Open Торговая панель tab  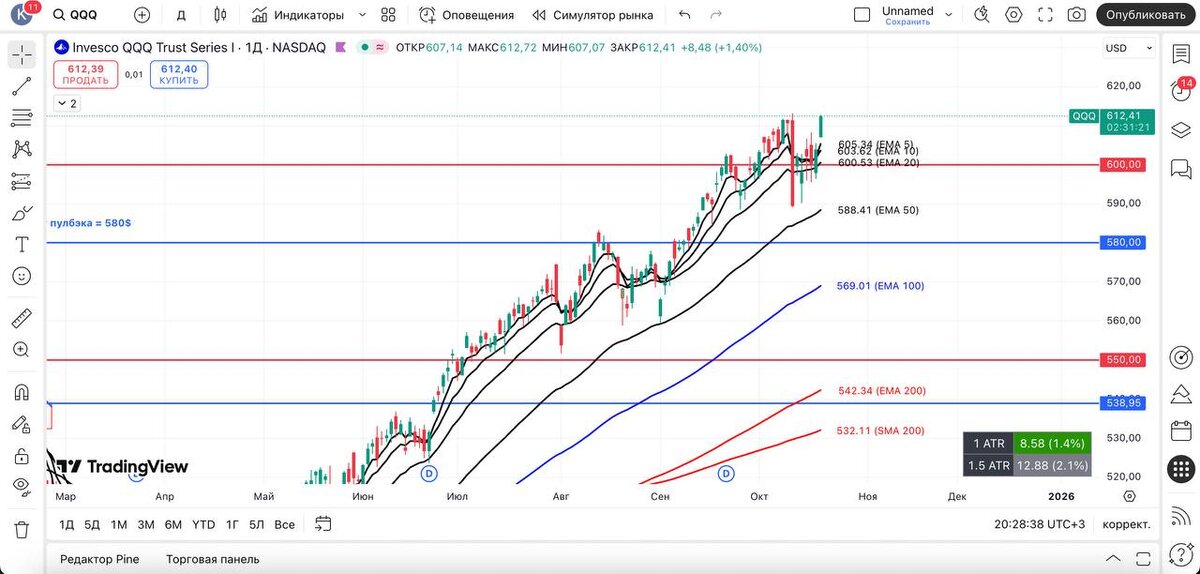point(213,559)
